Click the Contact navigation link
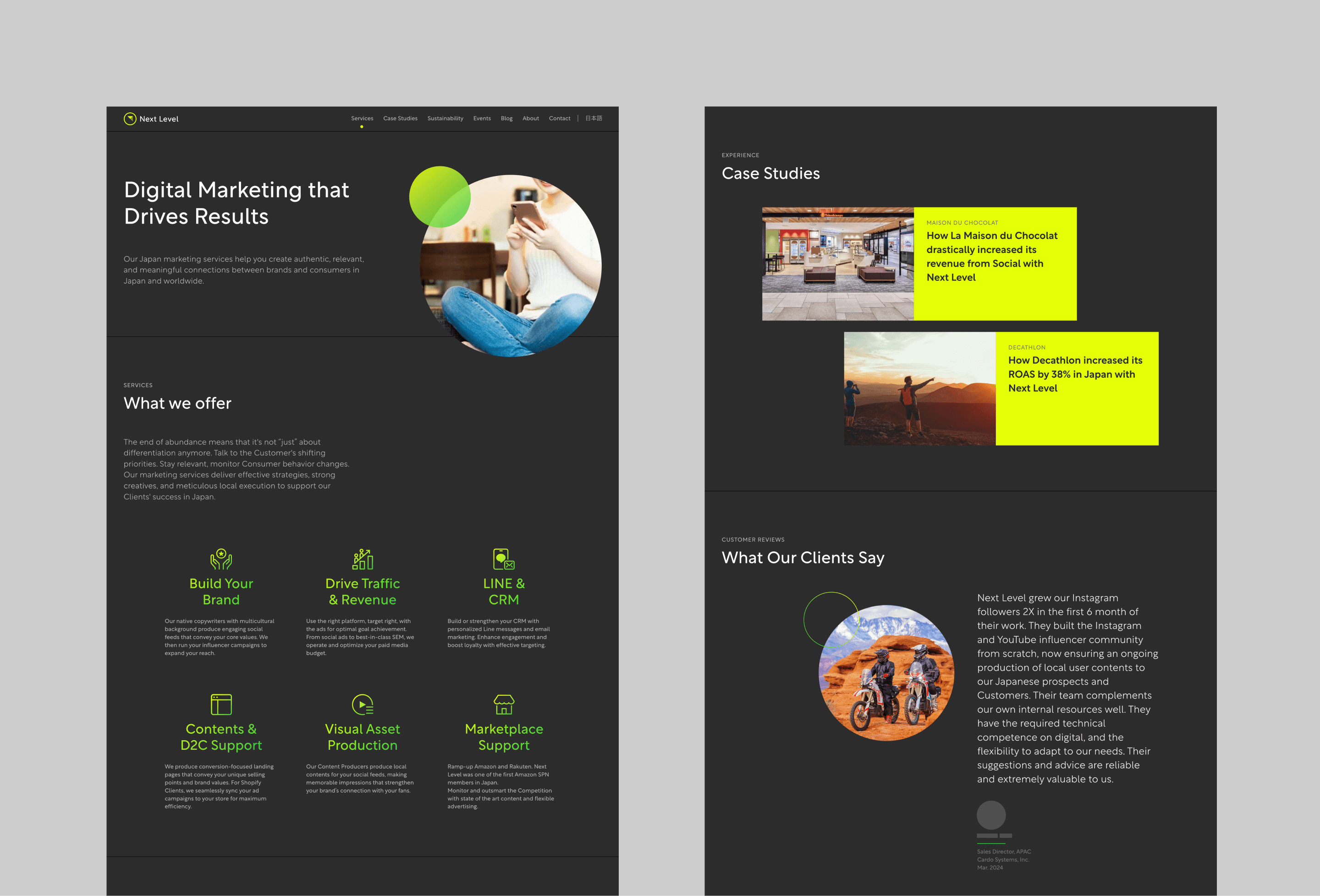 coord(560,119)
